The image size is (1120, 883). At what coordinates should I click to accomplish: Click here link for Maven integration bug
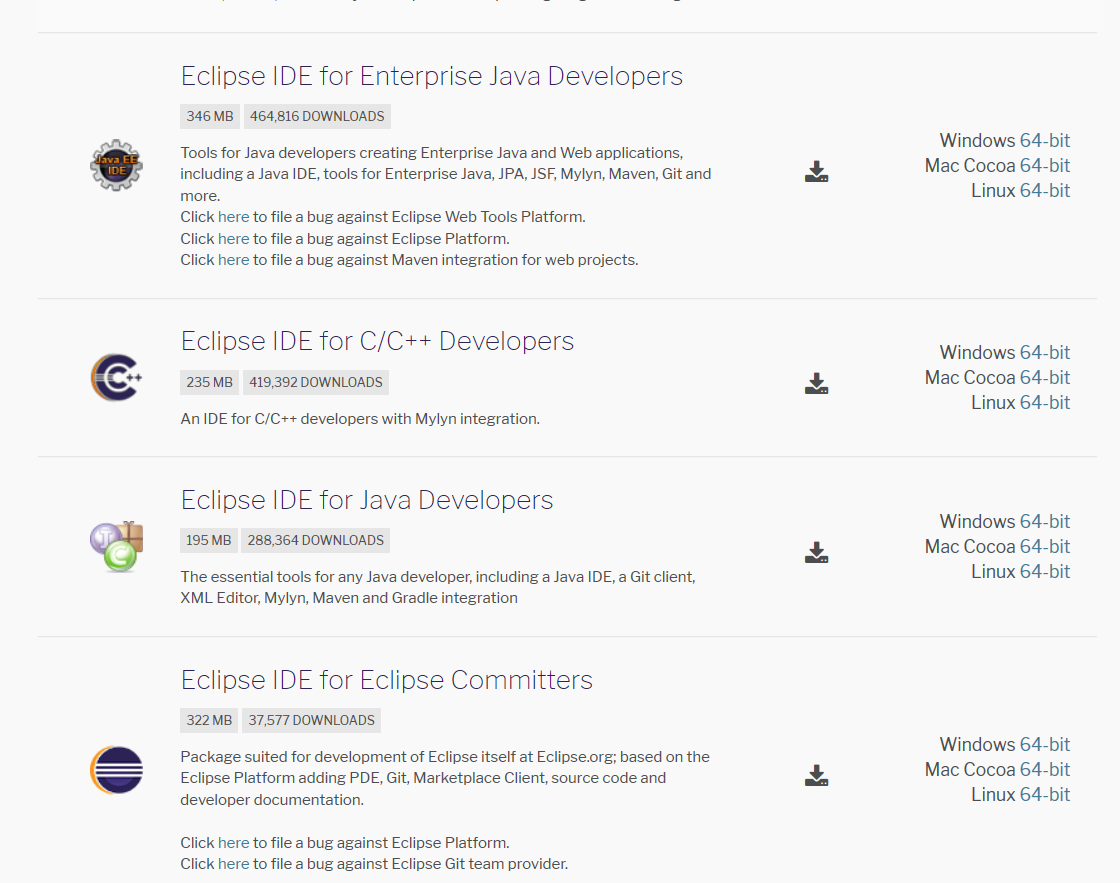point(234,260)
